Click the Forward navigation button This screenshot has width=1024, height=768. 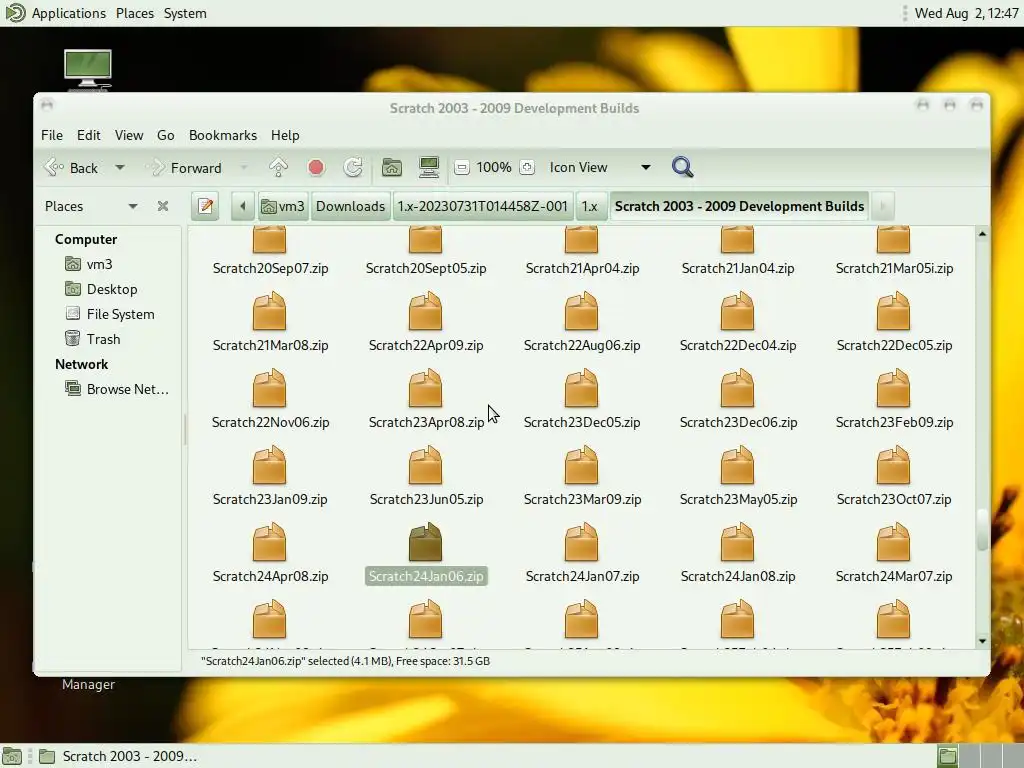[185, 168]
